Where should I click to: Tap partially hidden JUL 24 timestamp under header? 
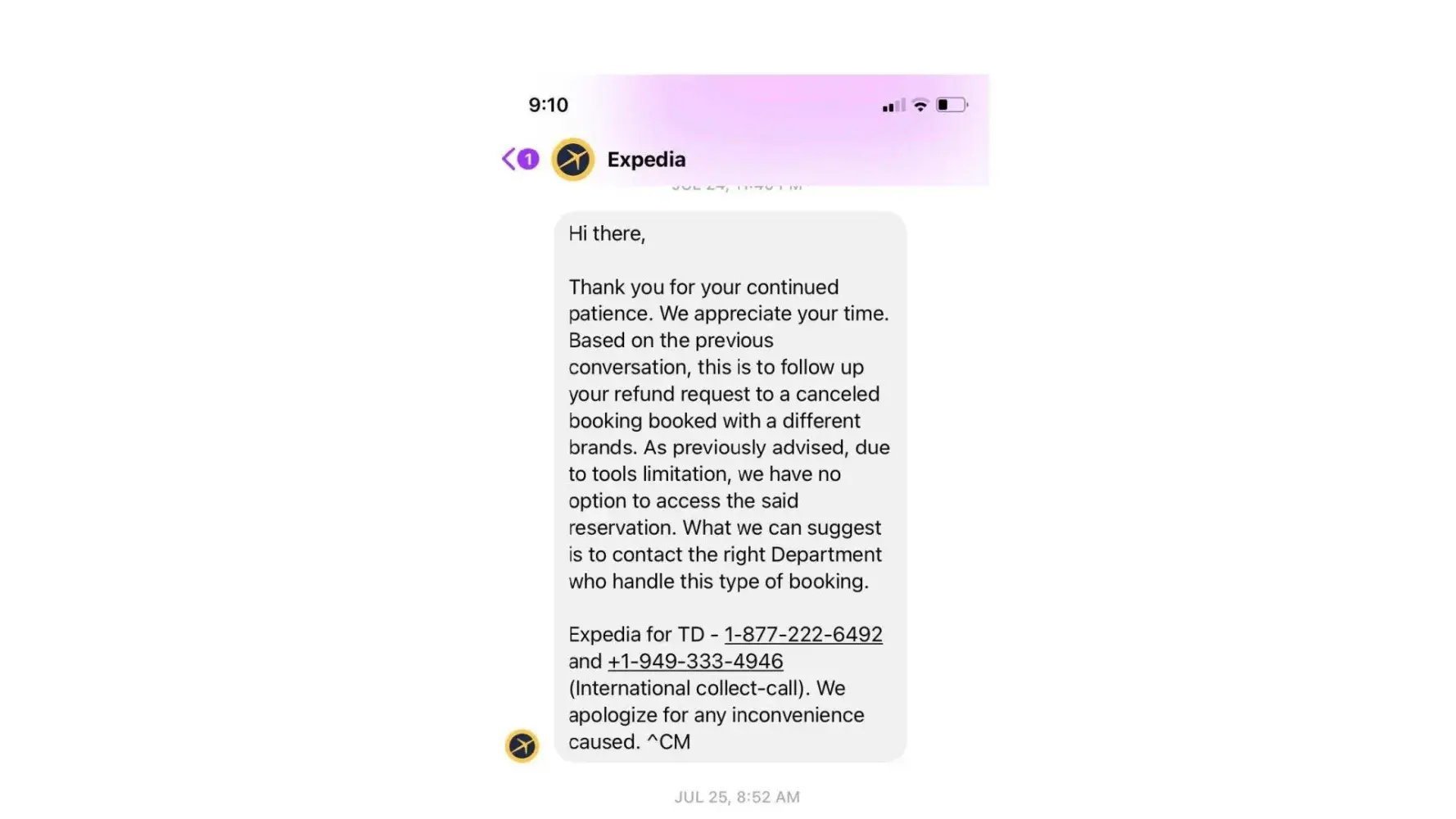click(x=737, y=188)
